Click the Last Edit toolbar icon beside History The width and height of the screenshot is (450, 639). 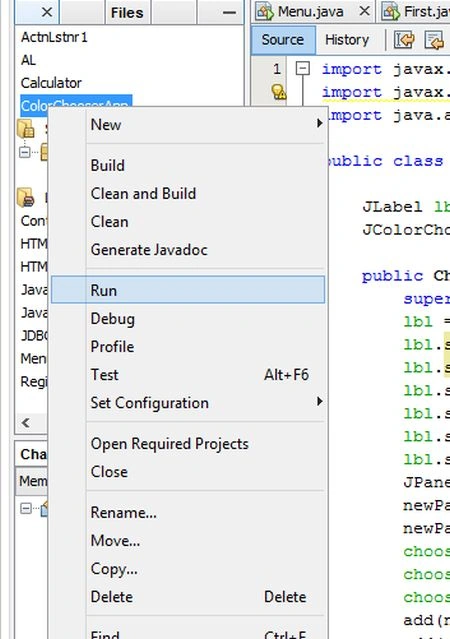404,40
